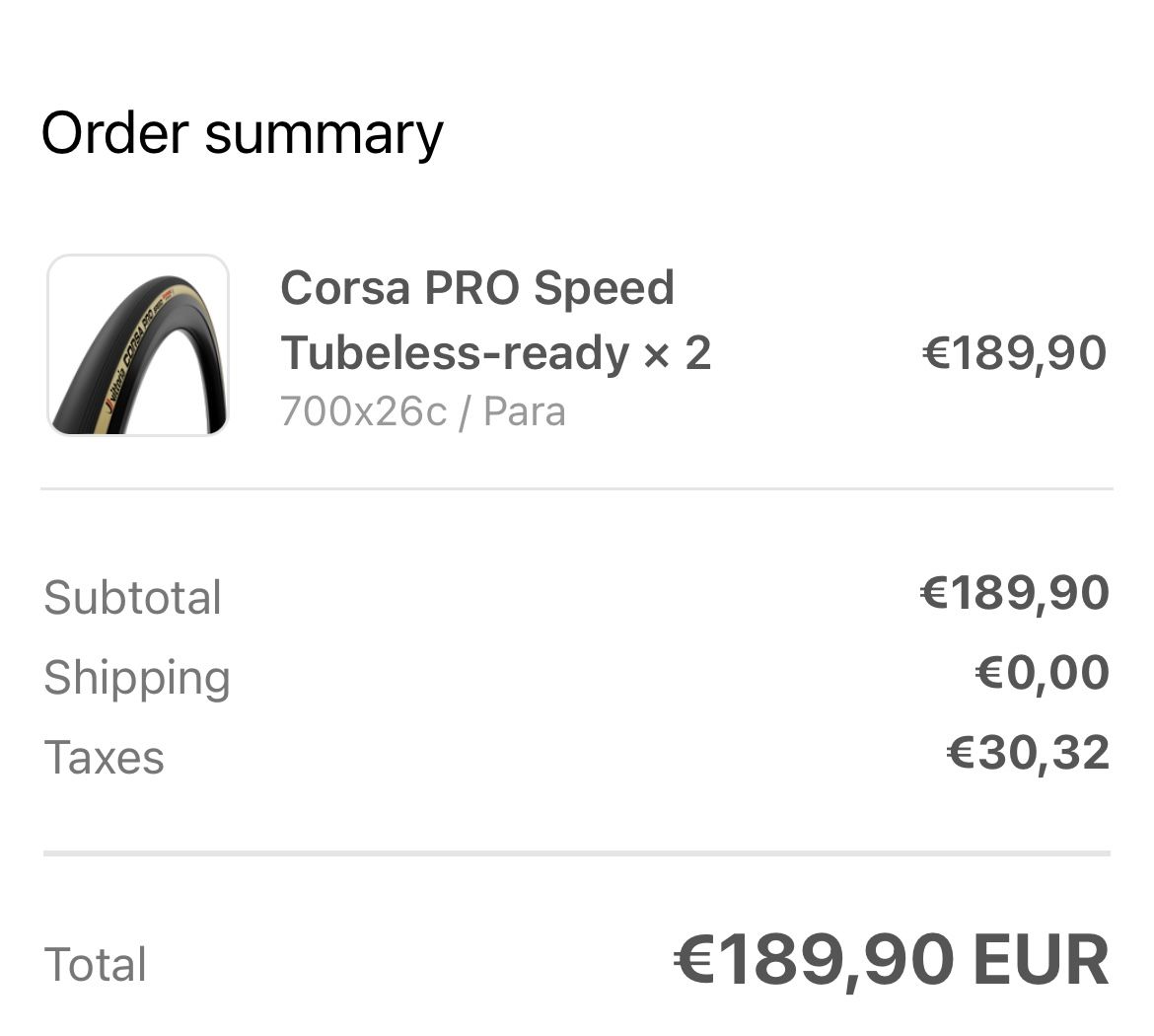Select the Subtotal amount €189,90
1154x1036 pixels.
coord(1014,593)
